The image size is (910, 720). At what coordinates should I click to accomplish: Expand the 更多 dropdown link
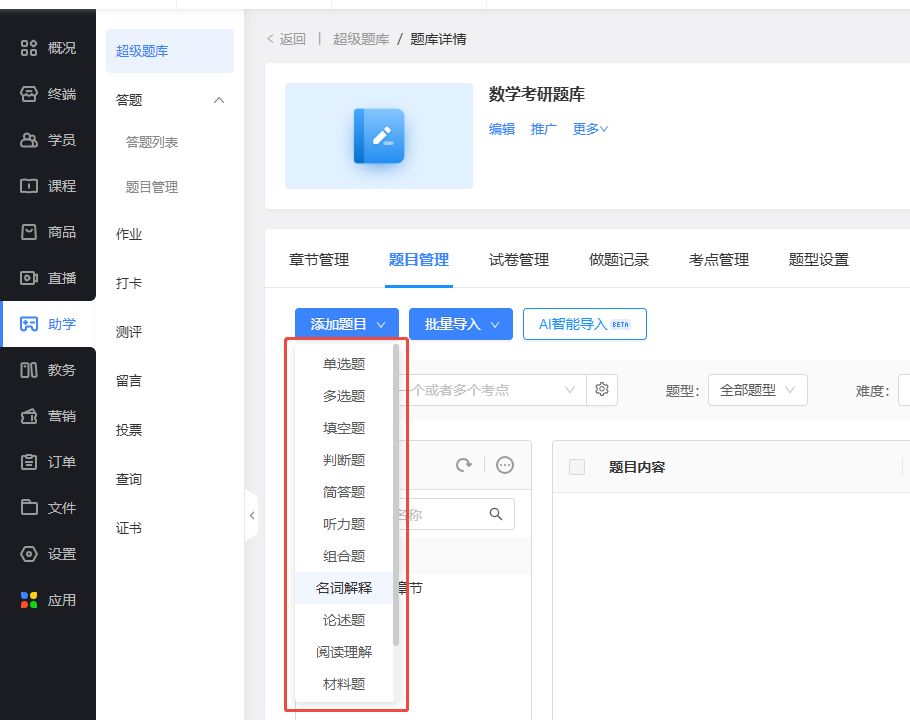[590, 129]
